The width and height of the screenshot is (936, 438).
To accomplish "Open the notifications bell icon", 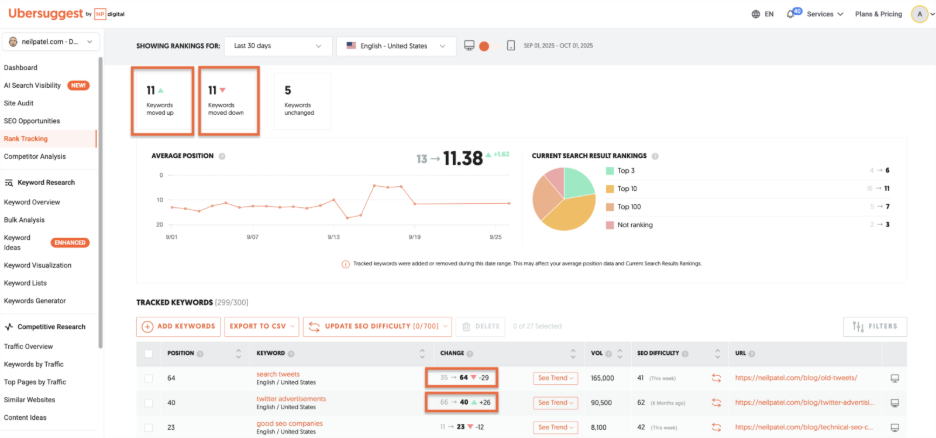I will [x=790, y=14].
